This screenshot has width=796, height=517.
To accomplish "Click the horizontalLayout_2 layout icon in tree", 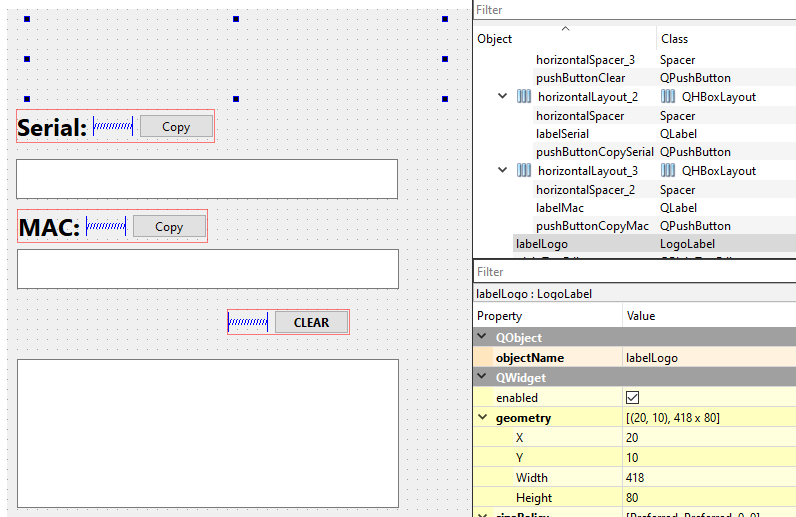I will (x=524, y=97).
